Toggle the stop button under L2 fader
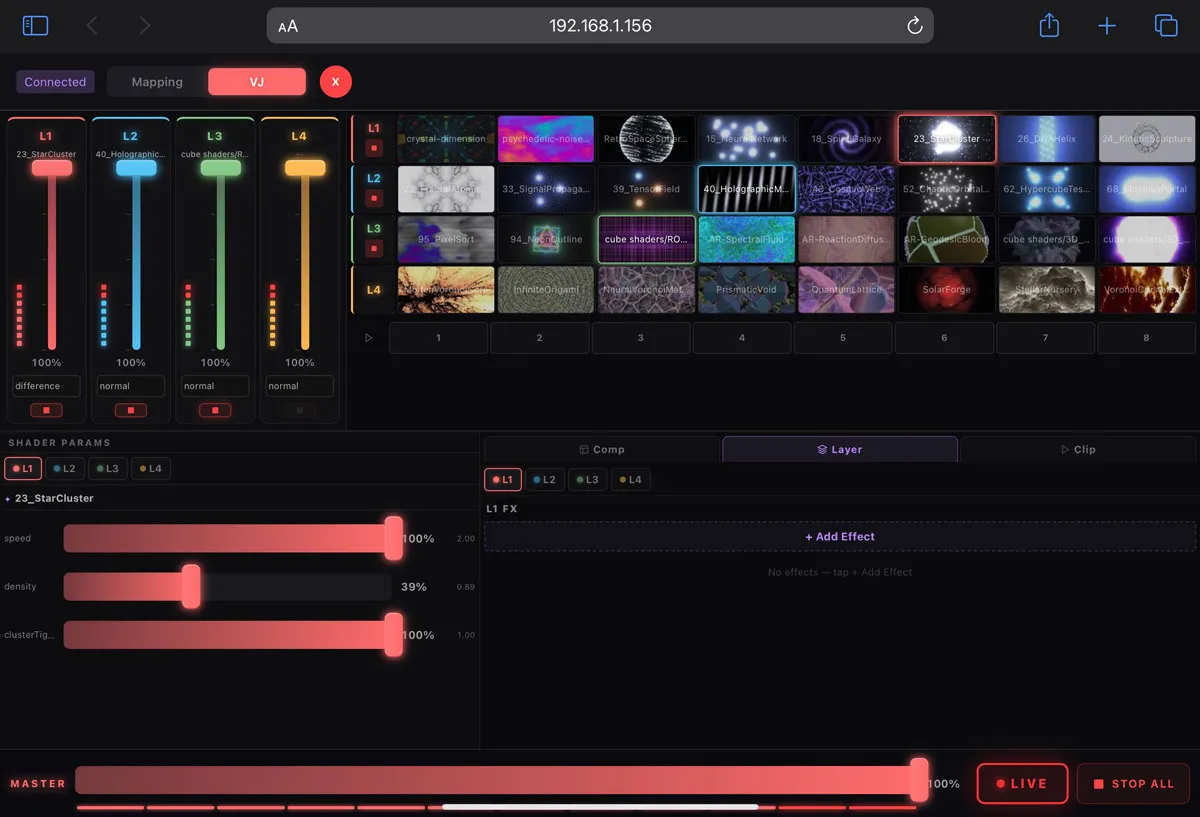Screen dimensions: 1200x817 [131, 410]
